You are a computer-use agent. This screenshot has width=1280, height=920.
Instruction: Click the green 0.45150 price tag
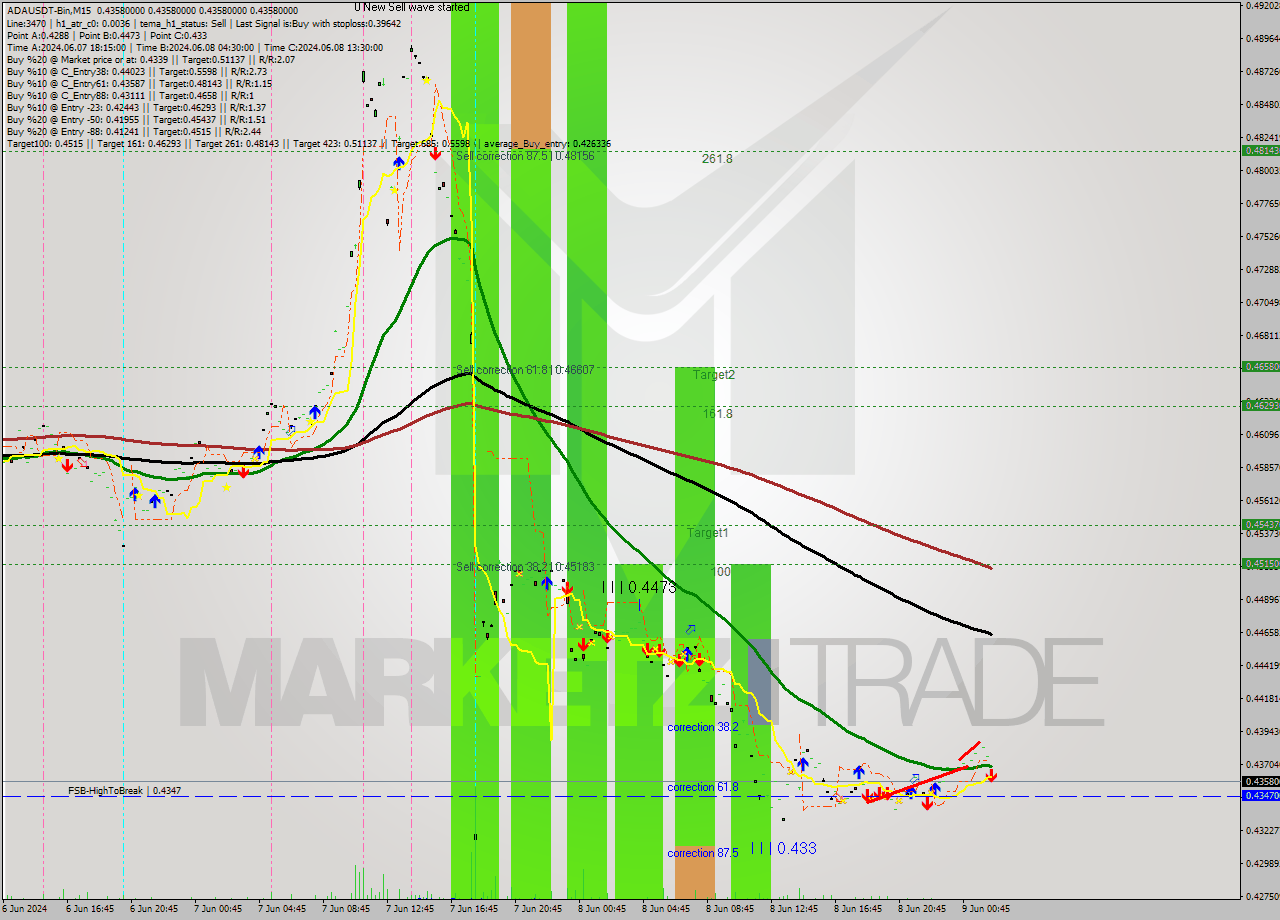[1260, 563]
